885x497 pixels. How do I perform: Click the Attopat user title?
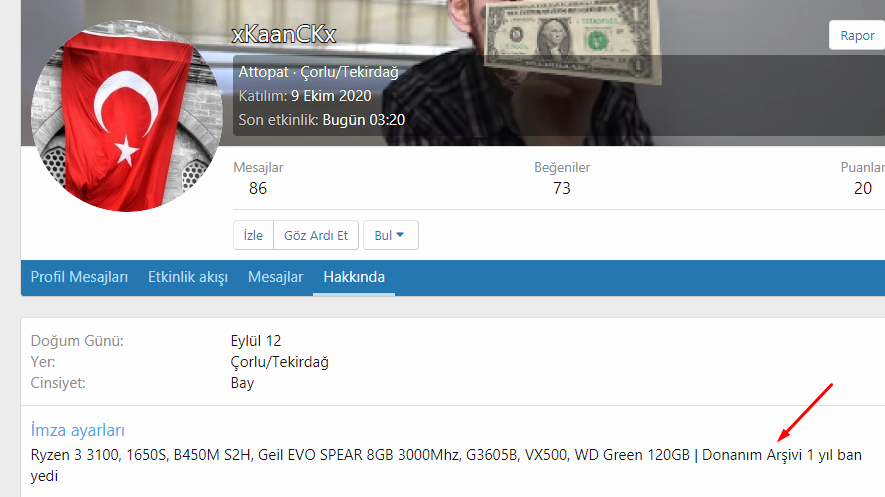(263, 72)
